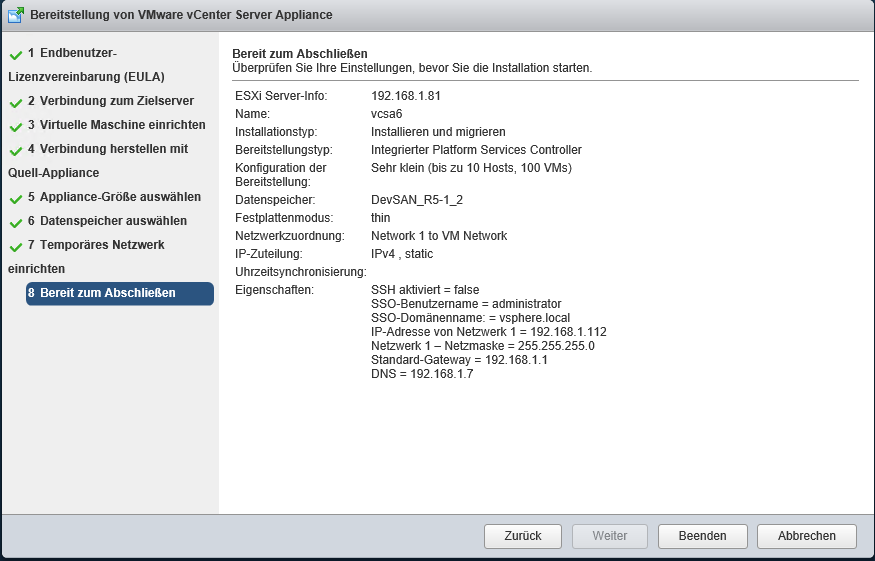Select step 8 Bereit zum Abschließen

[x=119, y=294]
